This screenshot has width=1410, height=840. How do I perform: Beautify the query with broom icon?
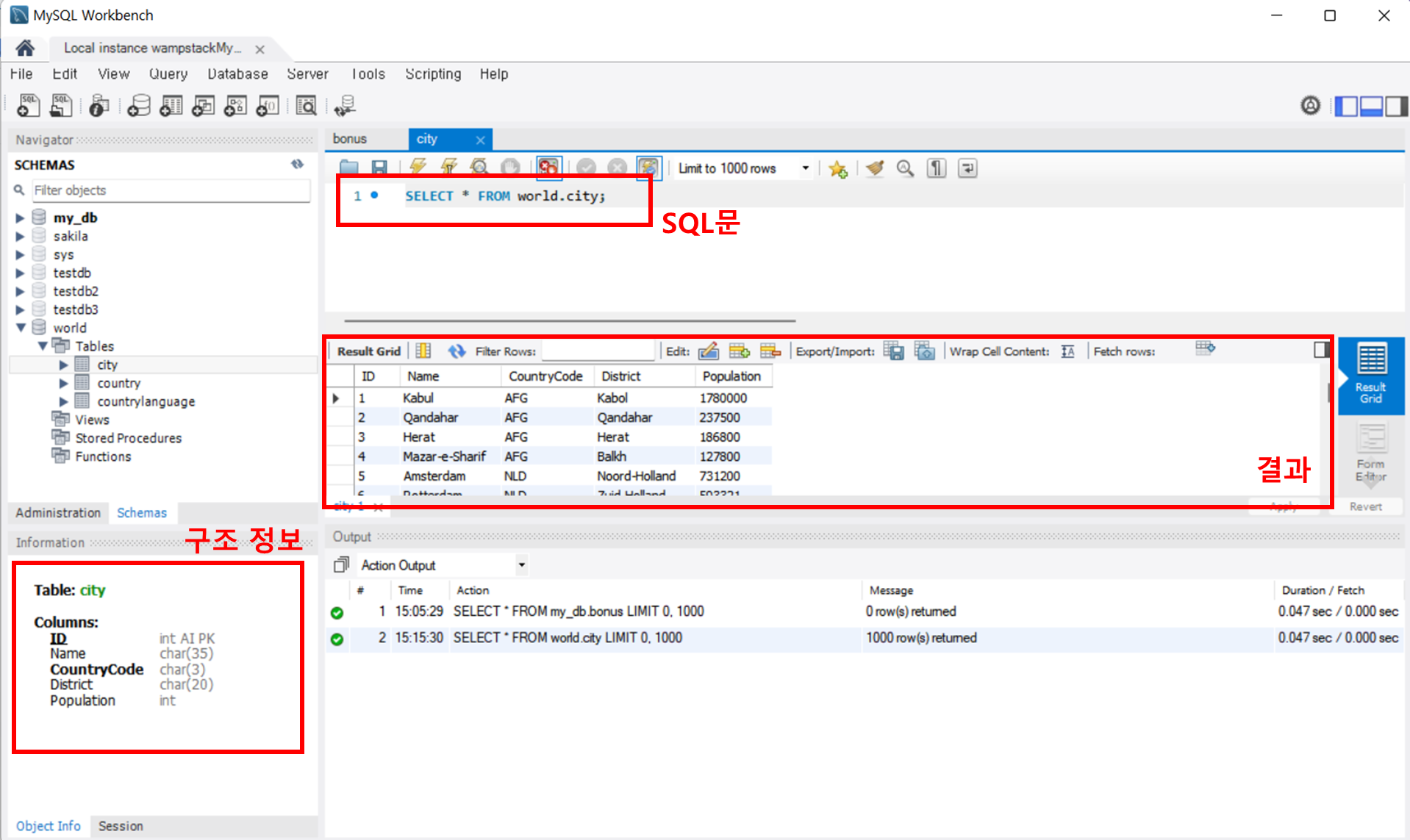pyautogui.click(x=875, y=168)
